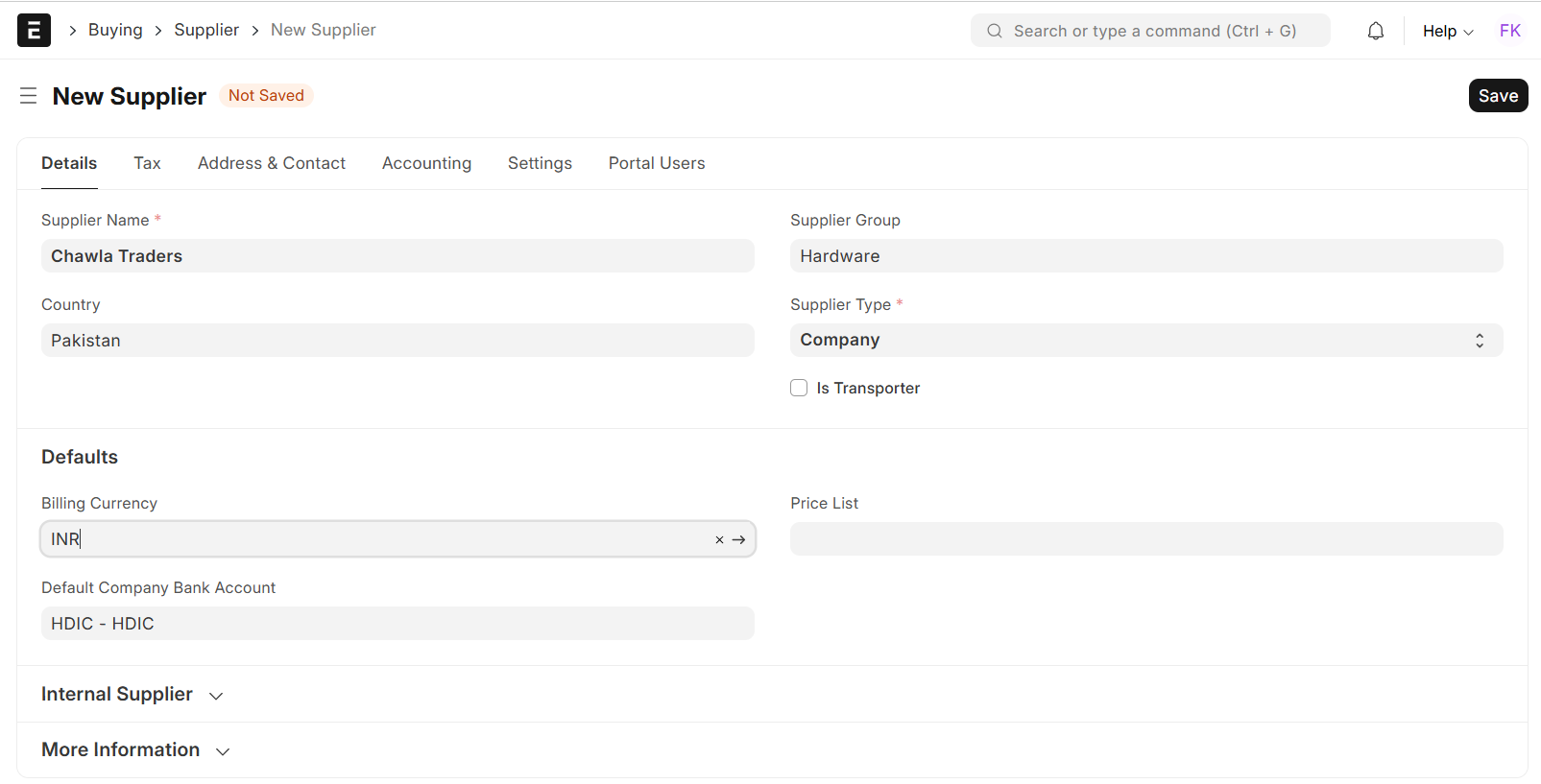Open the notifications bell
1541x784 pixels.
[x=1375, y=31]
